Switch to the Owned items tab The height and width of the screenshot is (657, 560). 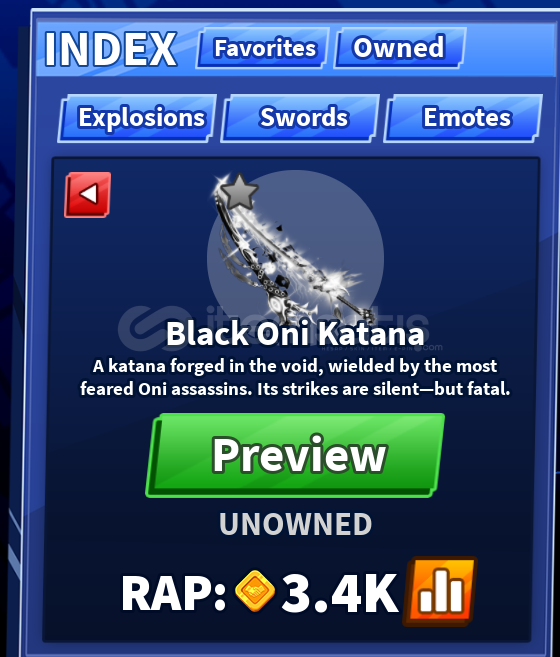tap(399, 48)
